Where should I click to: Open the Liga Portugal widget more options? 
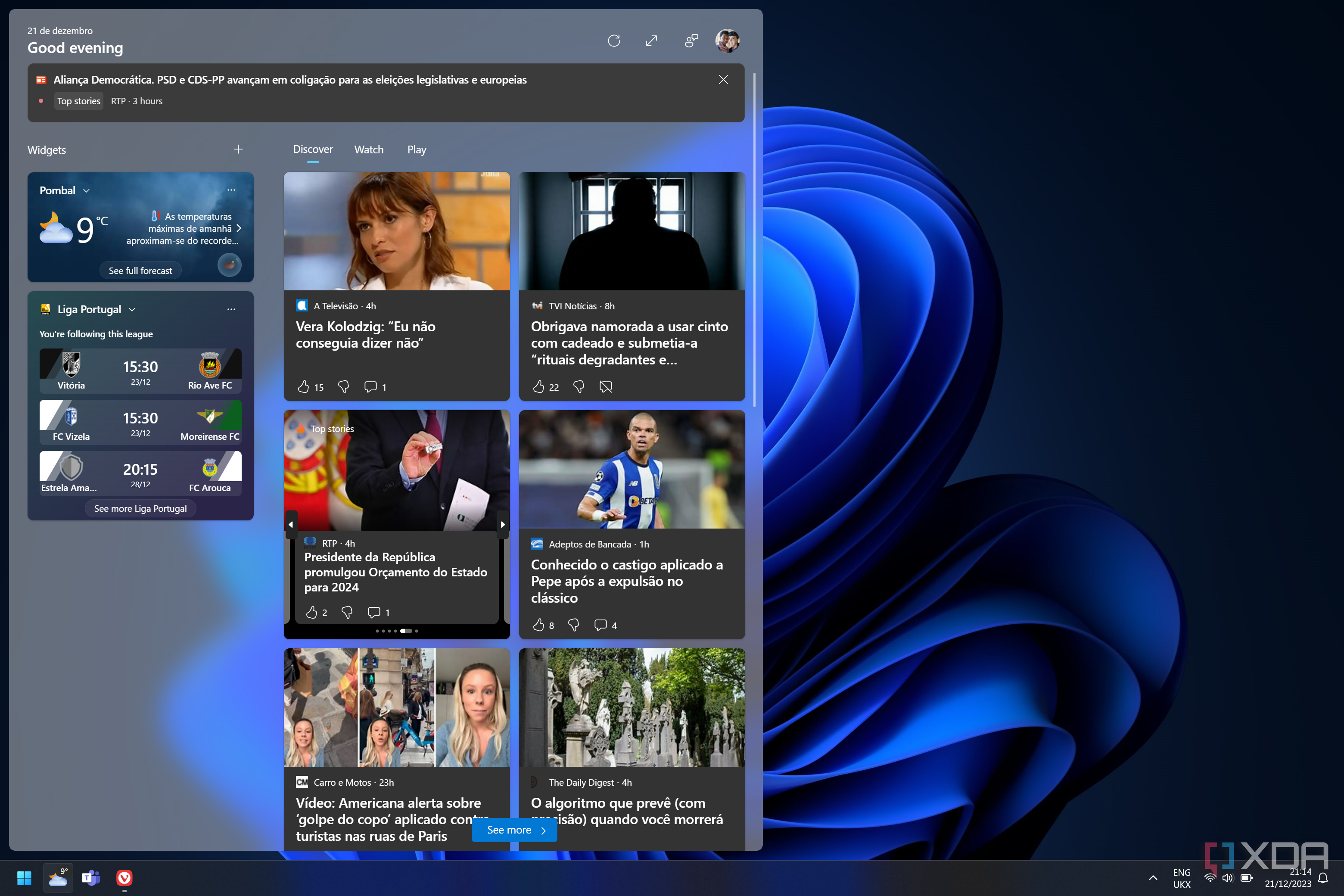point(231,309)
